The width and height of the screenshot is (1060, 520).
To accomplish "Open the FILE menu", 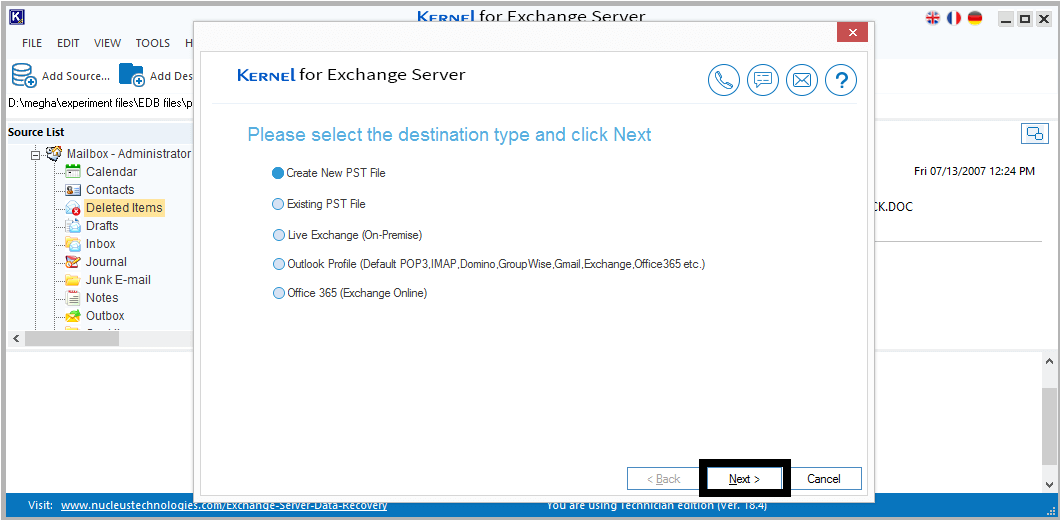I will [x=32, y=43].
